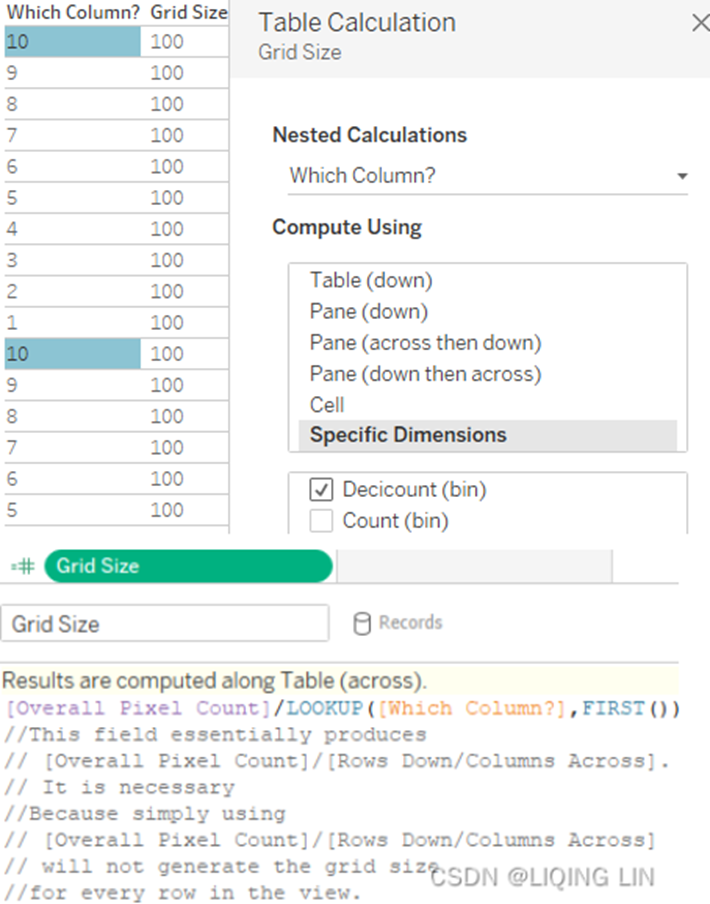Choose Pane (across then down)

pyautogui.click(x=425, y=342)
